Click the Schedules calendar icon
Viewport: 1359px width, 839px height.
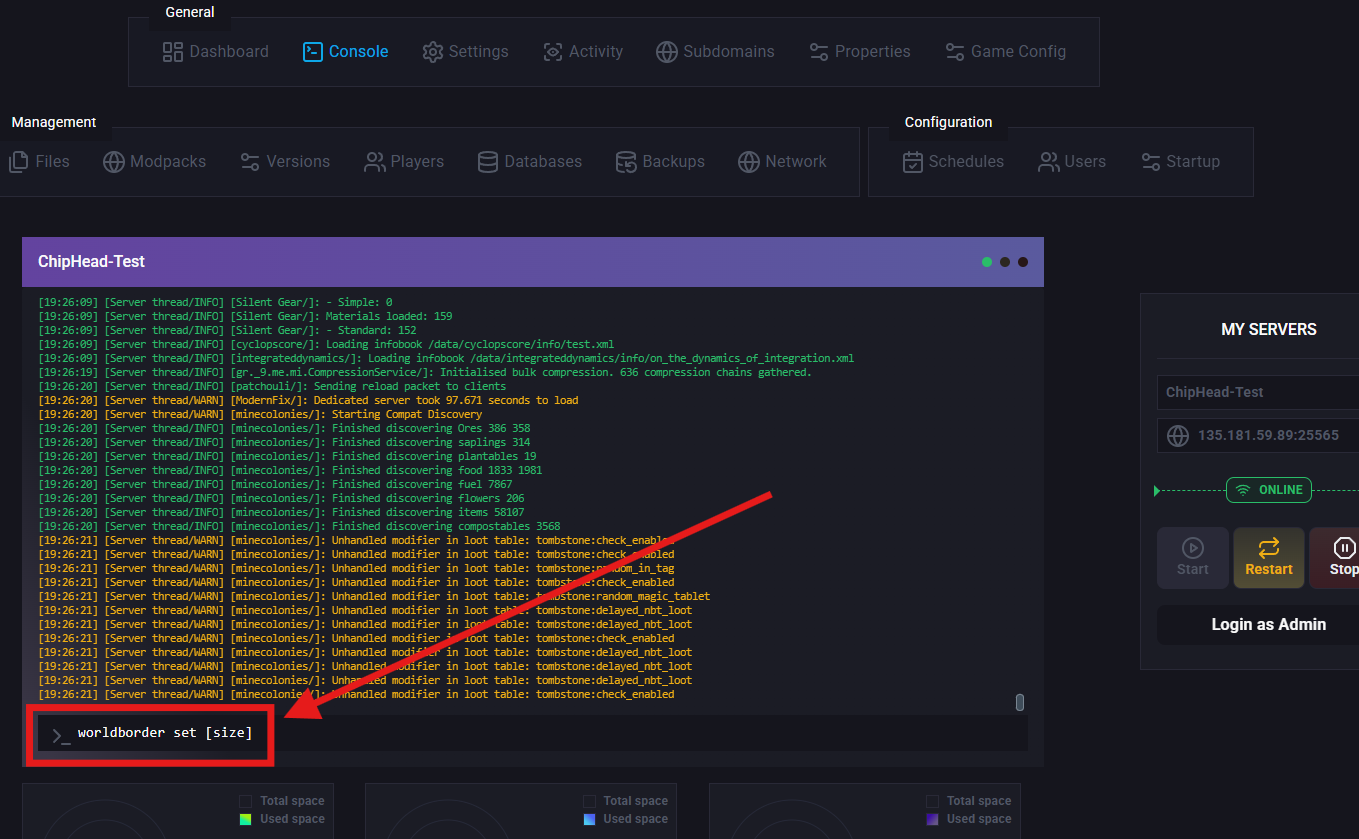(912, 162)
